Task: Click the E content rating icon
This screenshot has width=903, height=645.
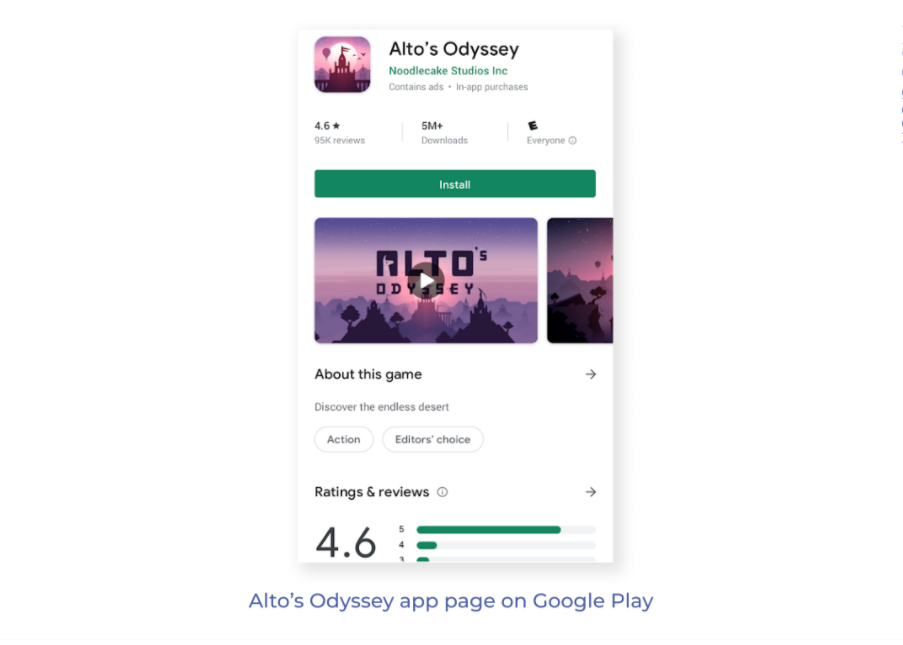Action: click(x=533, y=126)
